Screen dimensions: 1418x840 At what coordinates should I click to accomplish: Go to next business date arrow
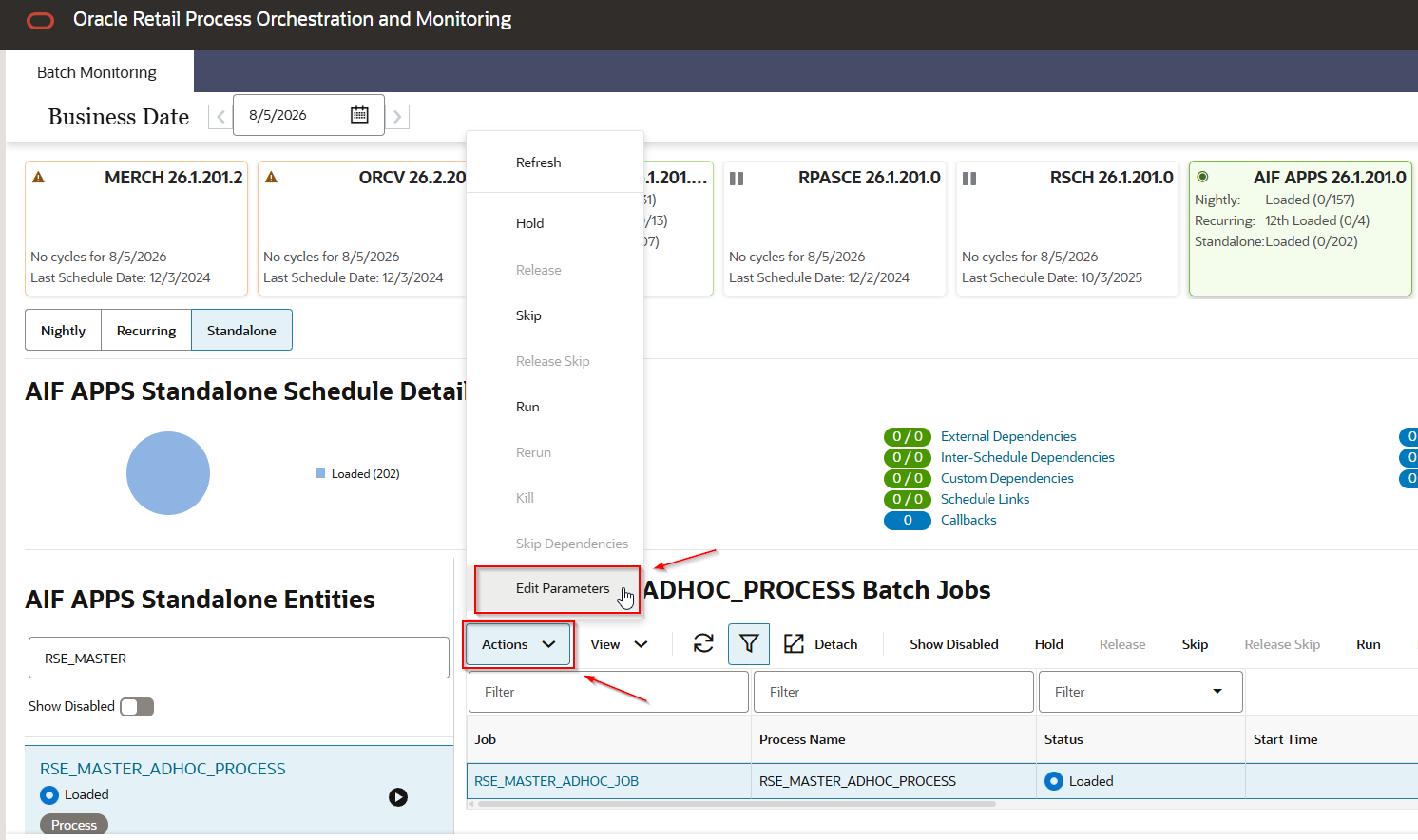[397, 117]
